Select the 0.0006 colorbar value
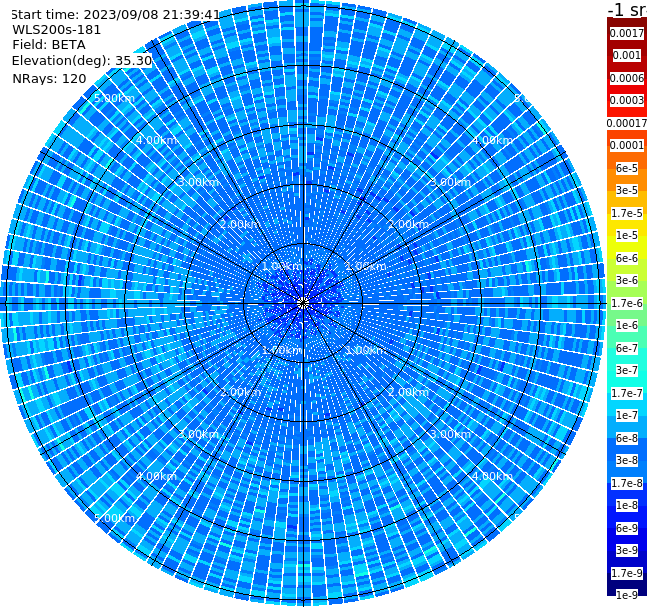The height and width of the screenshot is (607, 647). pyautogui.click(x=627, y=78)
